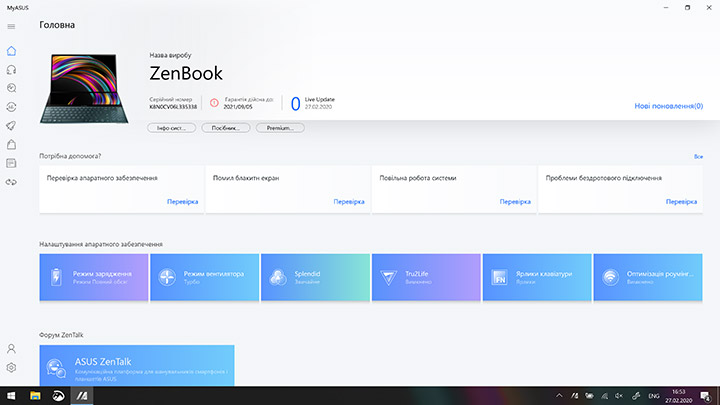Click the Live Update count zero
The image size is (720, 405).
click(295, 104)
